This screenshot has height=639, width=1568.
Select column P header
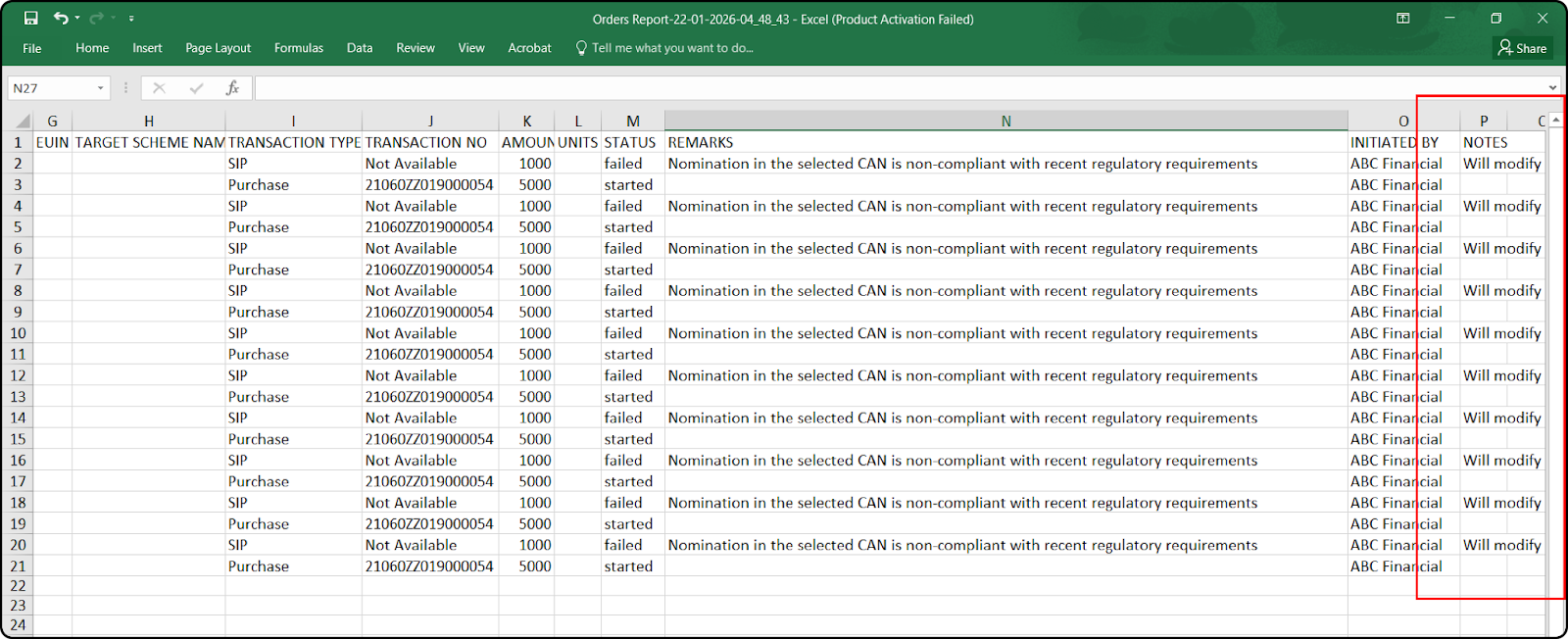[1484, 122]
